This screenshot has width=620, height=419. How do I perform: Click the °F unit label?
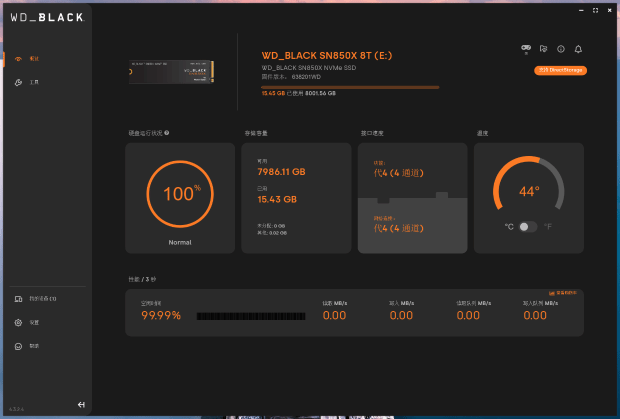(x=548, y=227)
